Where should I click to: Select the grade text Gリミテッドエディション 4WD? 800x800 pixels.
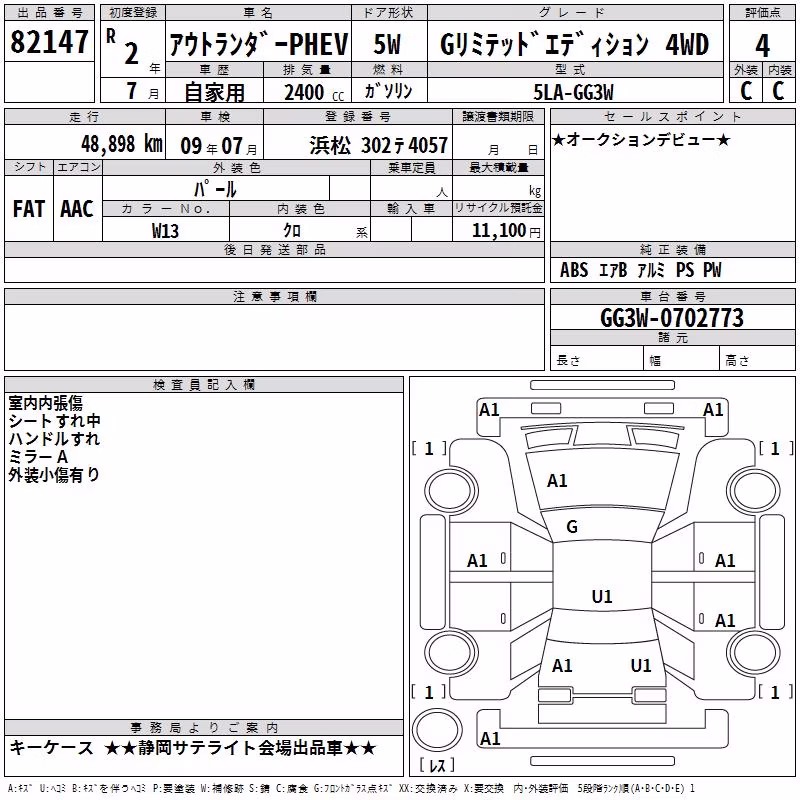pos(574,44)
